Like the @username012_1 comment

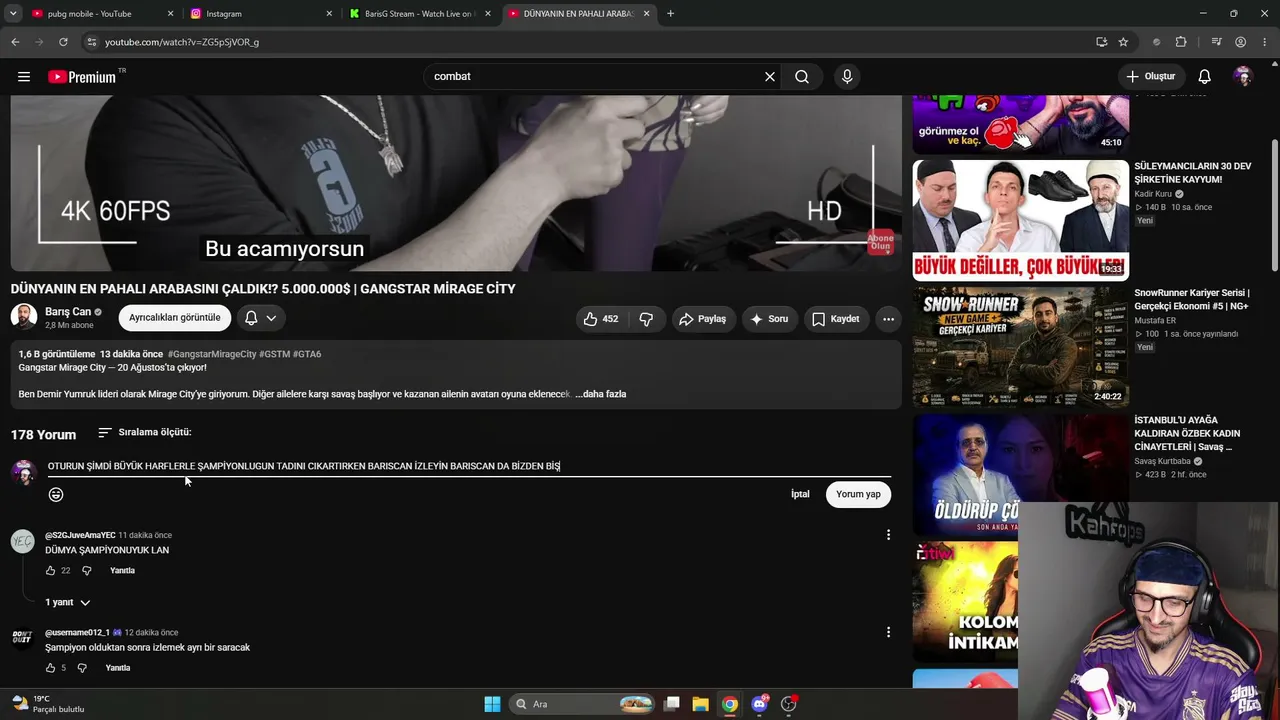pos(51,668)
